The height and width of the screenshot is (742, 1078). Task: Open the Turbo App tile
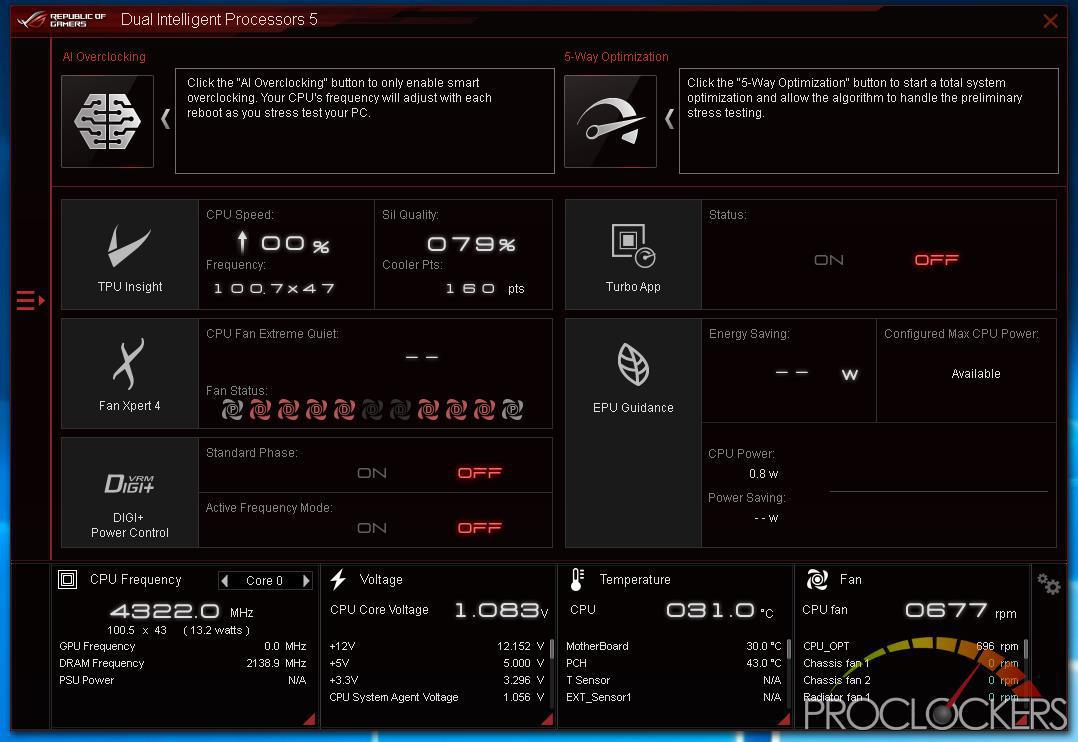point(633,254)
